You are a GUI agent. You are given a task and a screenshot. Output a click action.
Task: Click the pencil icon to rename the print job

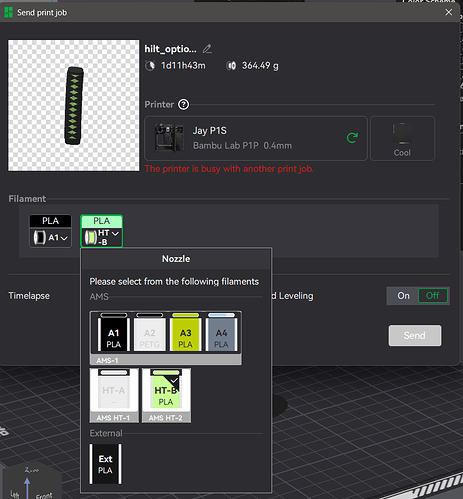click(207, 49)
